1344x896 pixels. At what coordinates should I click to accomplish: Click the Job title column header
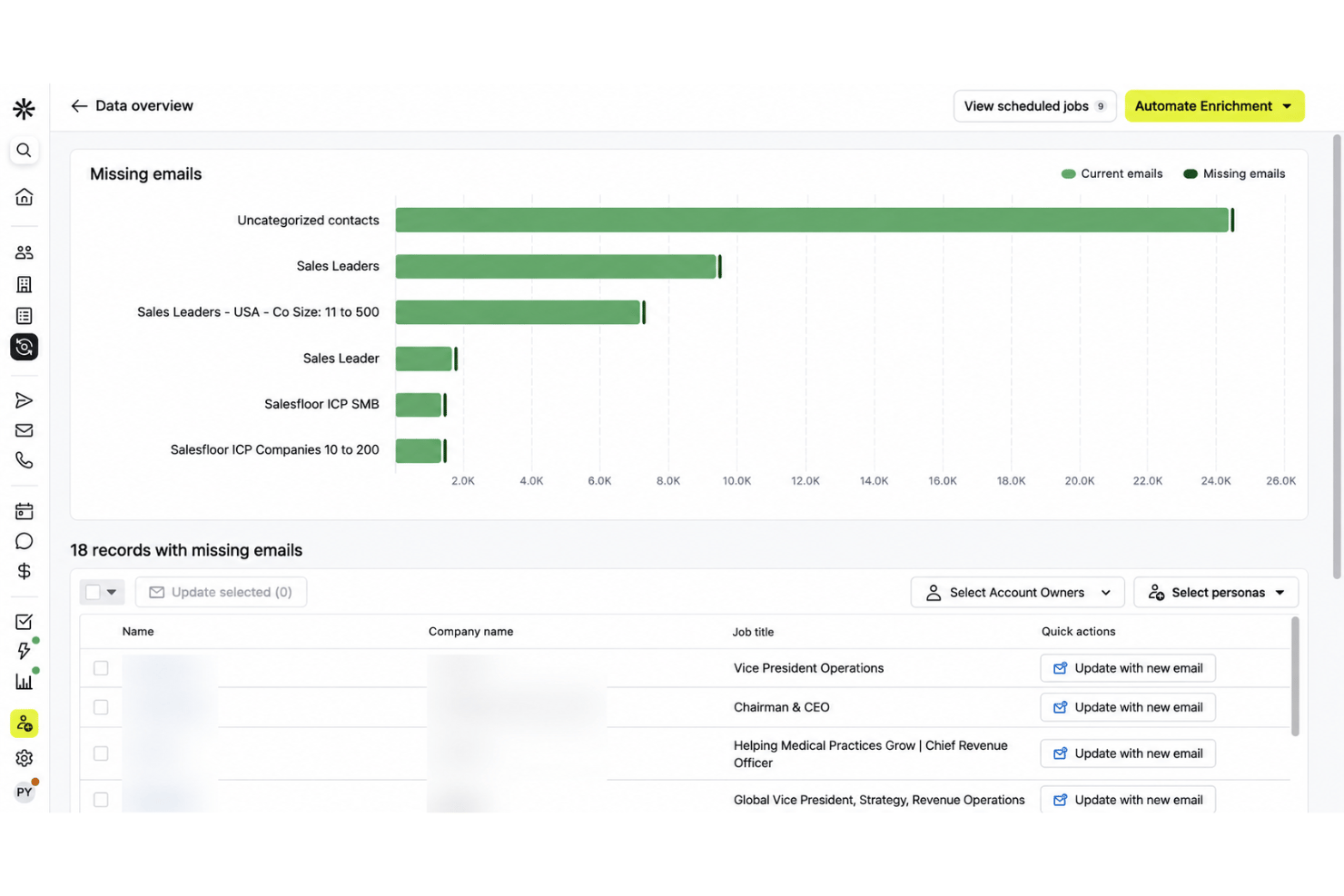[753, 632]
